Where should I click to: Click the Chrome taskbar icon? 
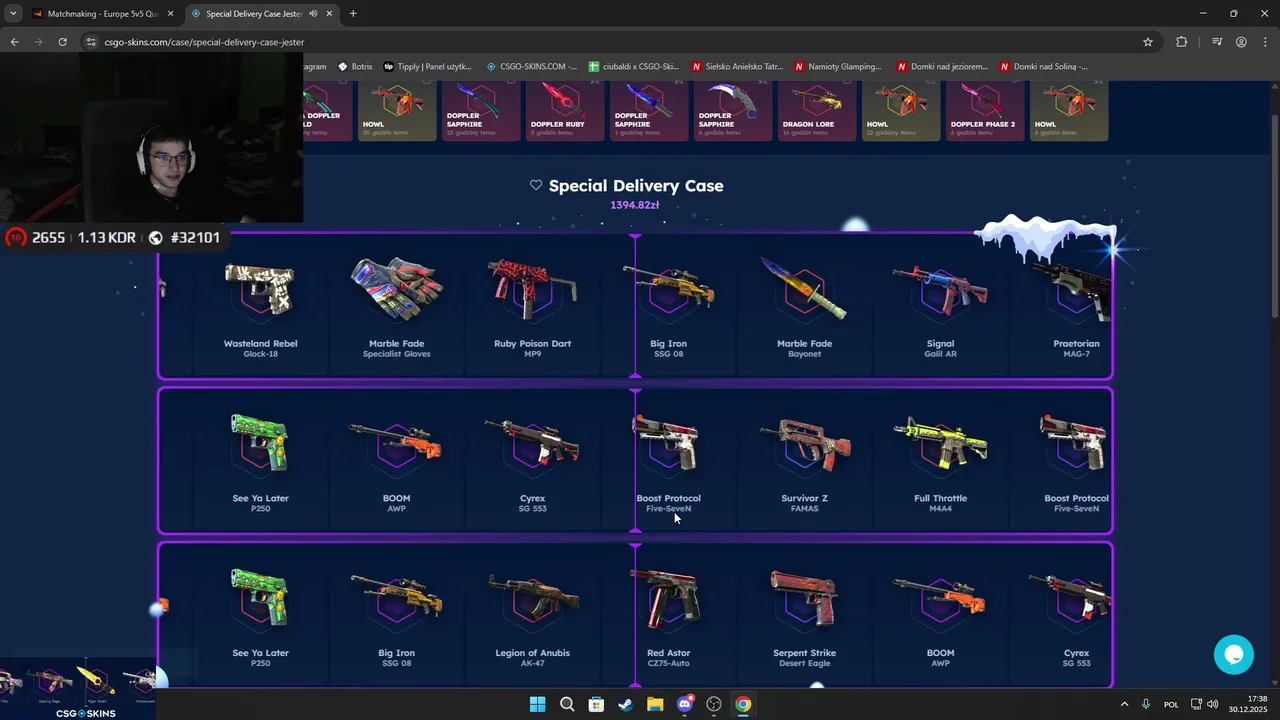point(743,704)
